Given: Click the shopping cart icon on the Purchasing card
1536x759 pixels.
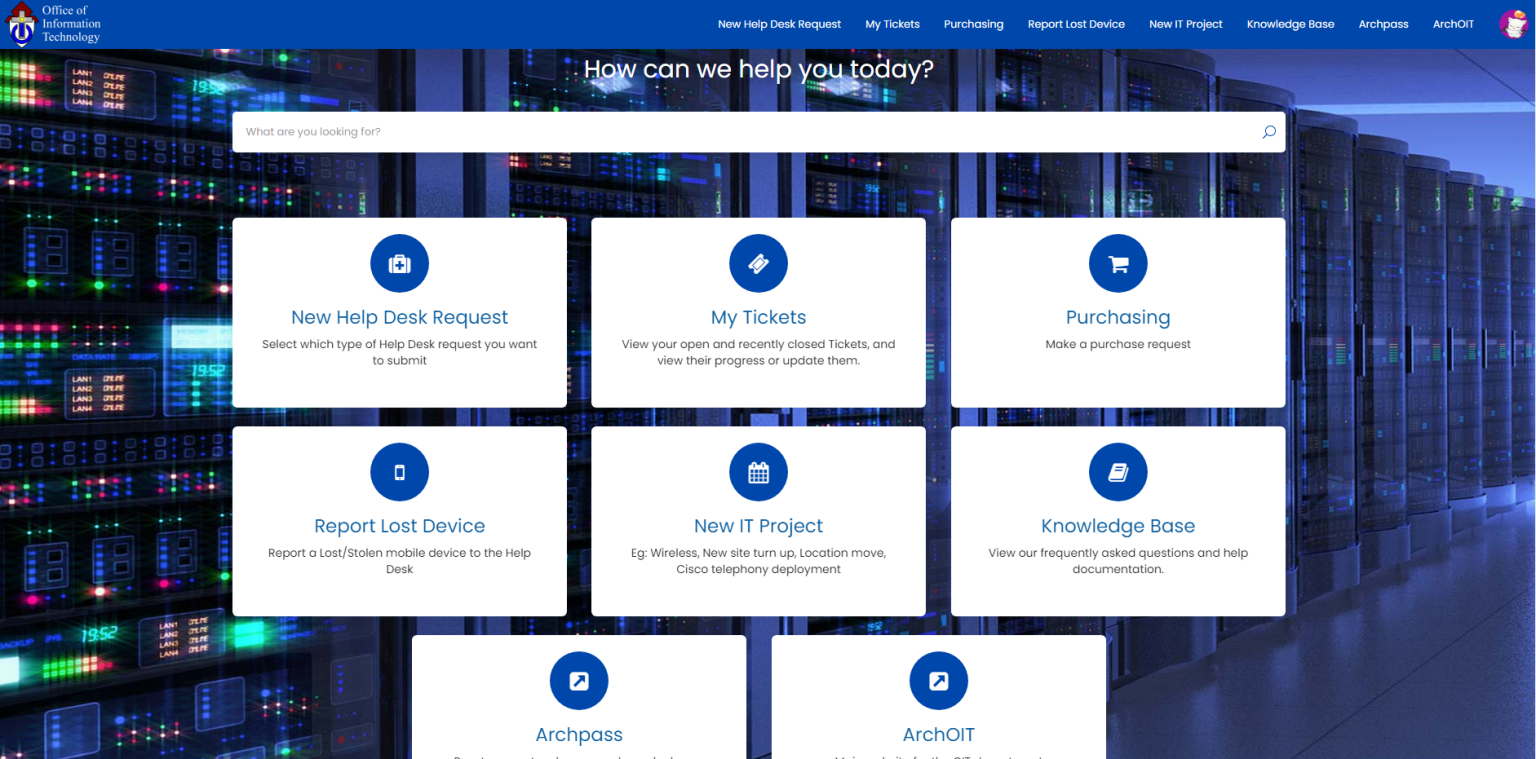Looking at the screenshot, I should [1118, 263].
